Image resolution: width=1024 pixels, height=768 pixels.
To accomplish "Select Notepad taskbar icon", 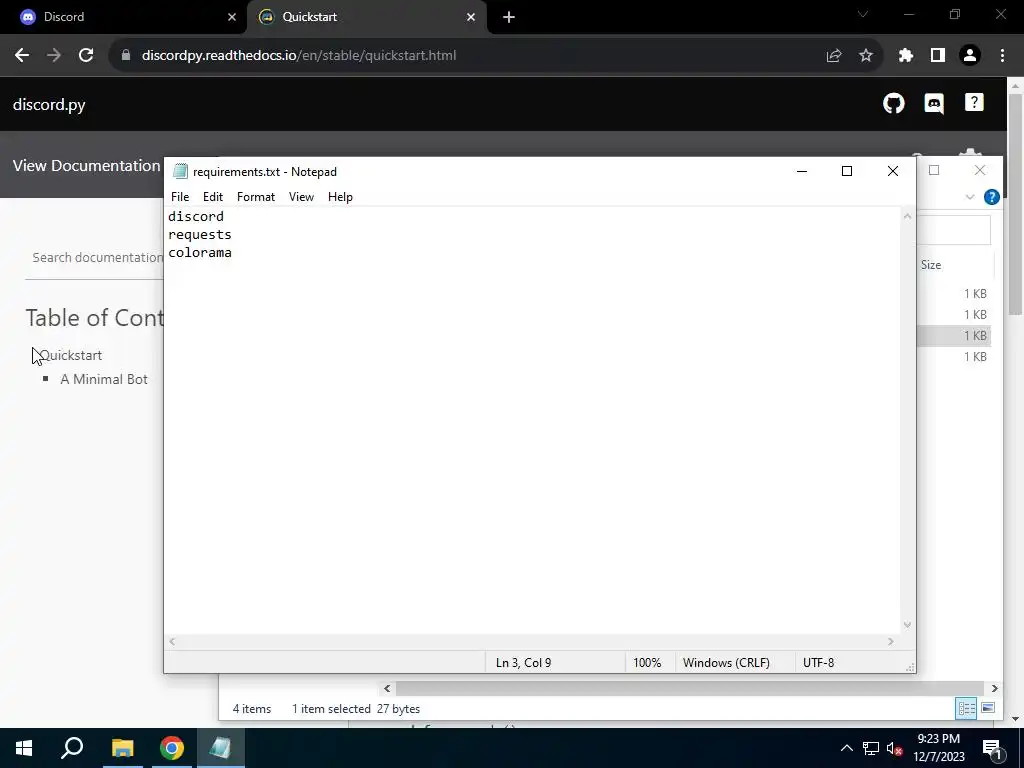I will (x=221, y=748).
